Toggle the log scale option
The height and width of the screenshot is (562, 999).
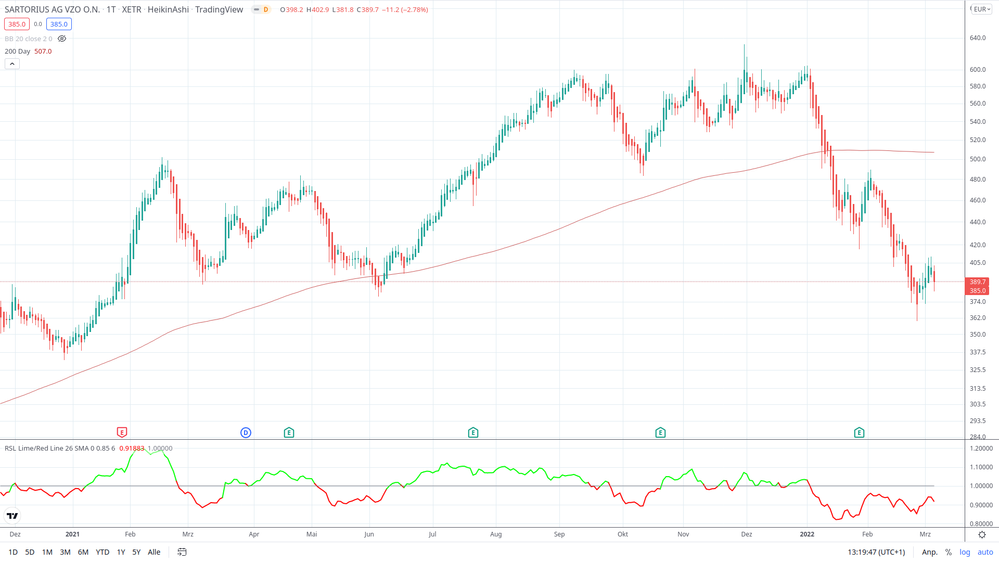click(x=965, y=552)
